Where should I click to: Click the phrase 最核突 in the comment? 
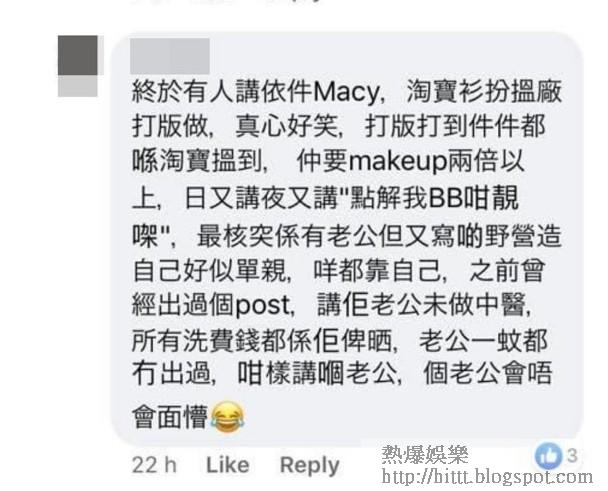[x=236, y=235]
